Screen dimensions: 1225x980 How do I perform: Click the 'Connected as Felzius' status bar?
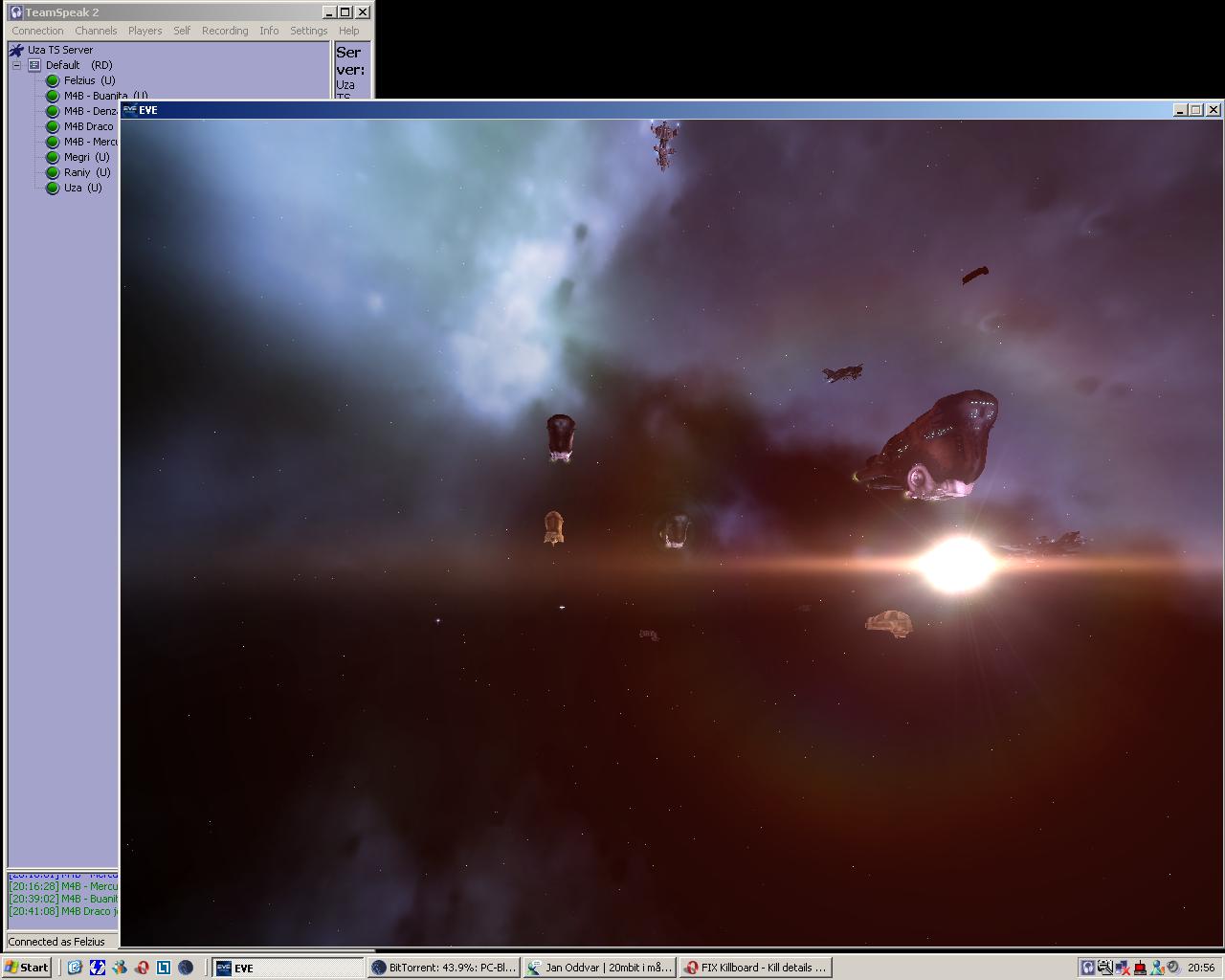[x=63, y=942]
